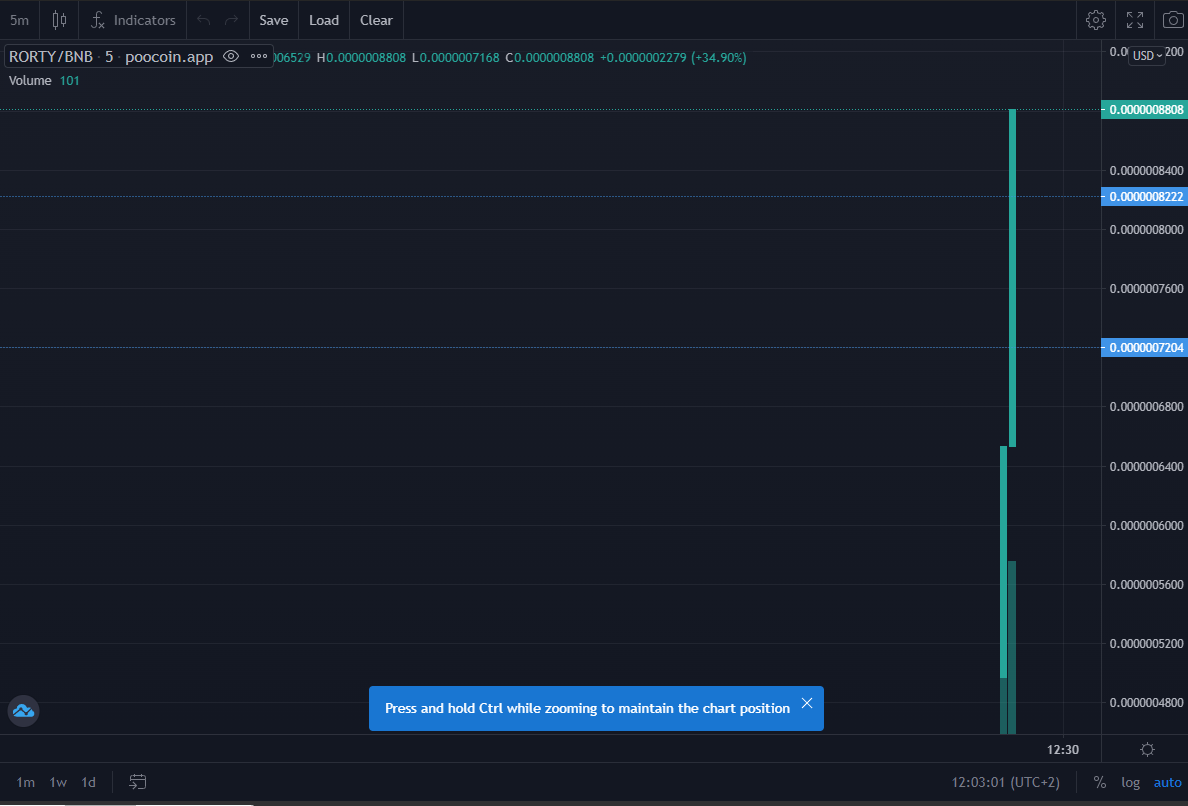Click the Save button
Image resolution: width=1188 pixels, height=806 pixels.
click(273, 20)
